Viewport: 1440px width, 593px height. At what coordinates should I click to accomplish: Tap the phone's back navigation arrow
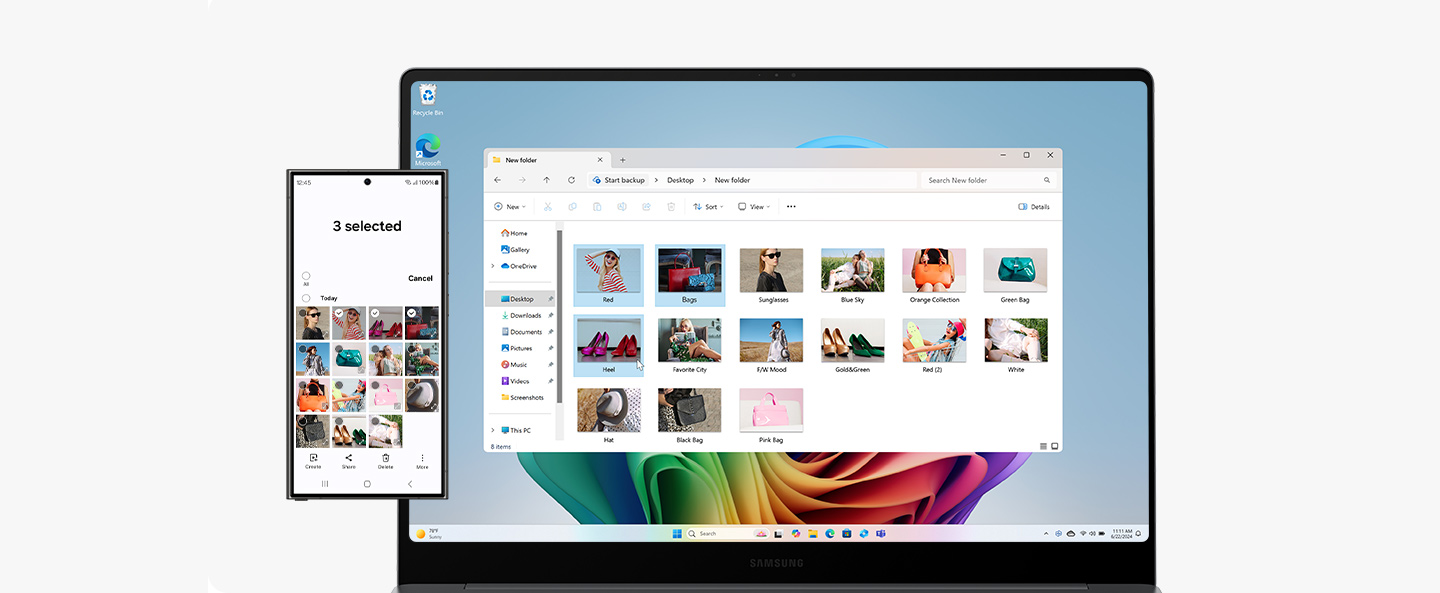(x=409, y=484)
